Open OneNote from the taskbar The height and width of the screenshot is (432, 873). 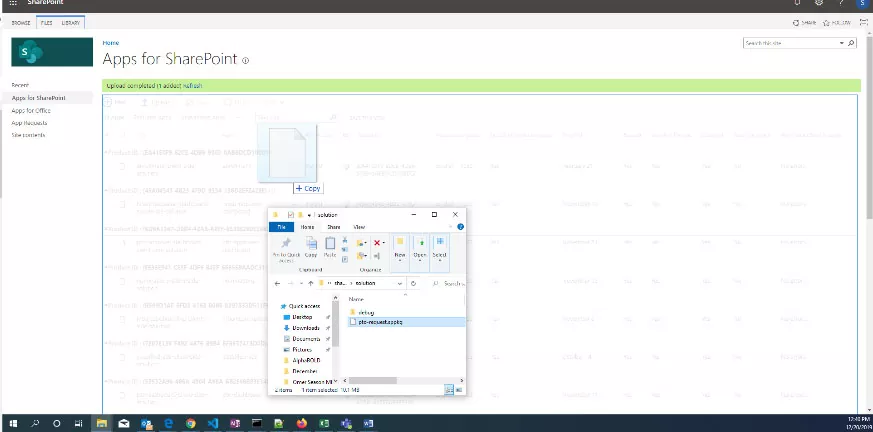tap(234, 423)
